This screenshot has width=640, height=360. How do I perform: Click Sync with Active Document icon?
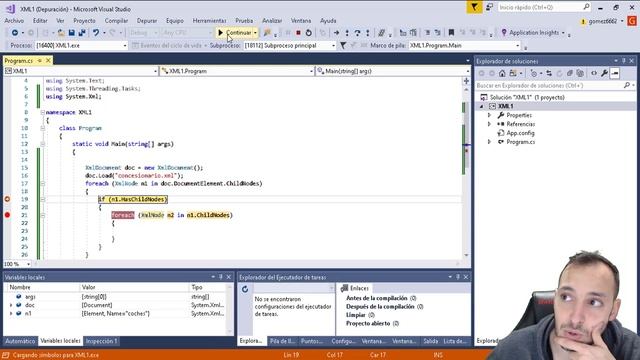[x=549, y=73]
